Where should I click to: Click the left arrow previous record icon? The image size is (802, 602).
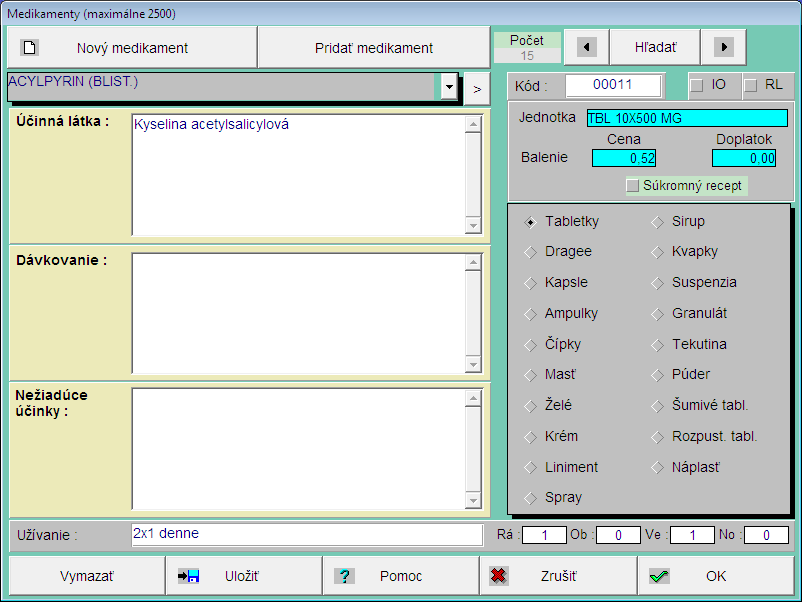(x=586, y=47)
